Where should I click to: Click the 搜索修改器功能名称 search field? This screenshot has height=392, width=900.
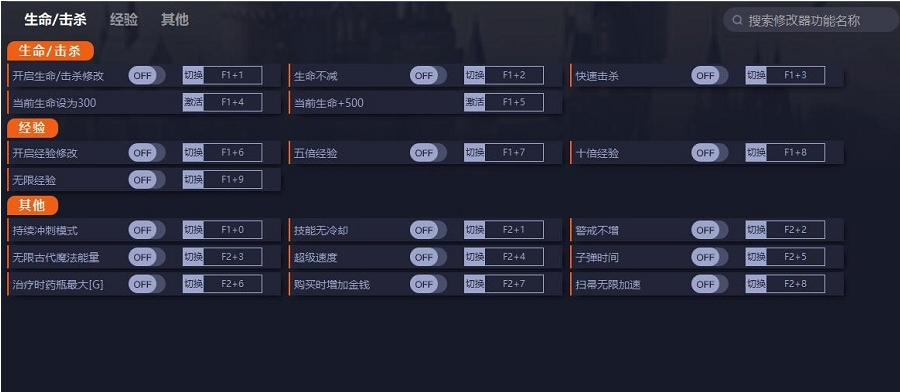coord(809,21)
